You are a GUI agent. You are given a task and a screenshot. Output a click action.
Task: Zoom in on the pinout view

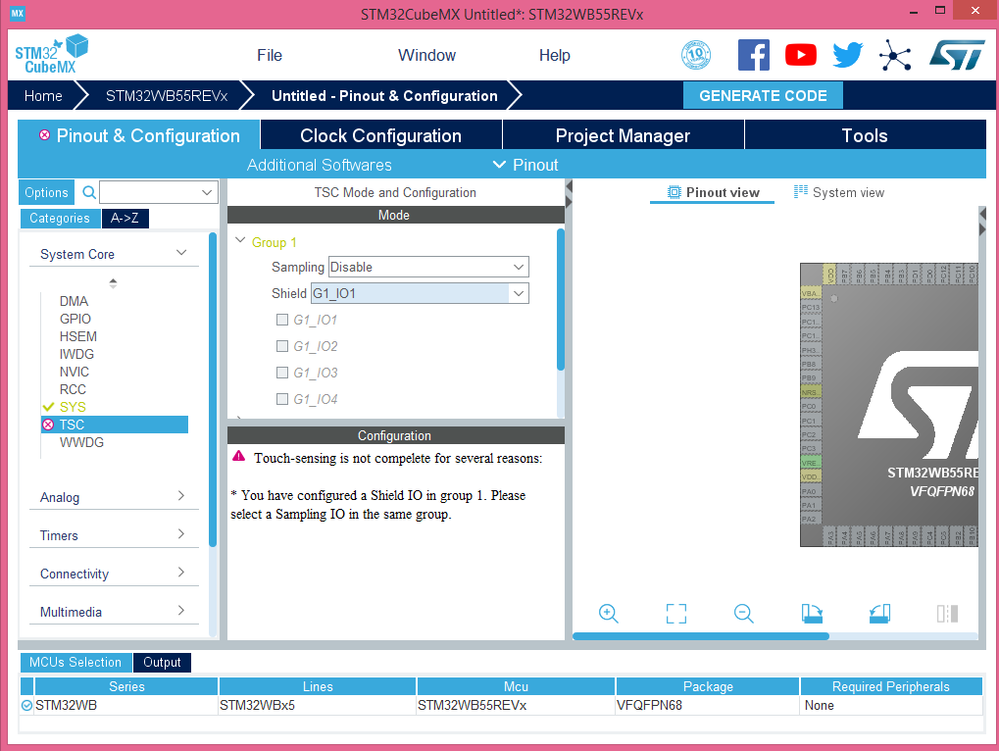[608, 613]
